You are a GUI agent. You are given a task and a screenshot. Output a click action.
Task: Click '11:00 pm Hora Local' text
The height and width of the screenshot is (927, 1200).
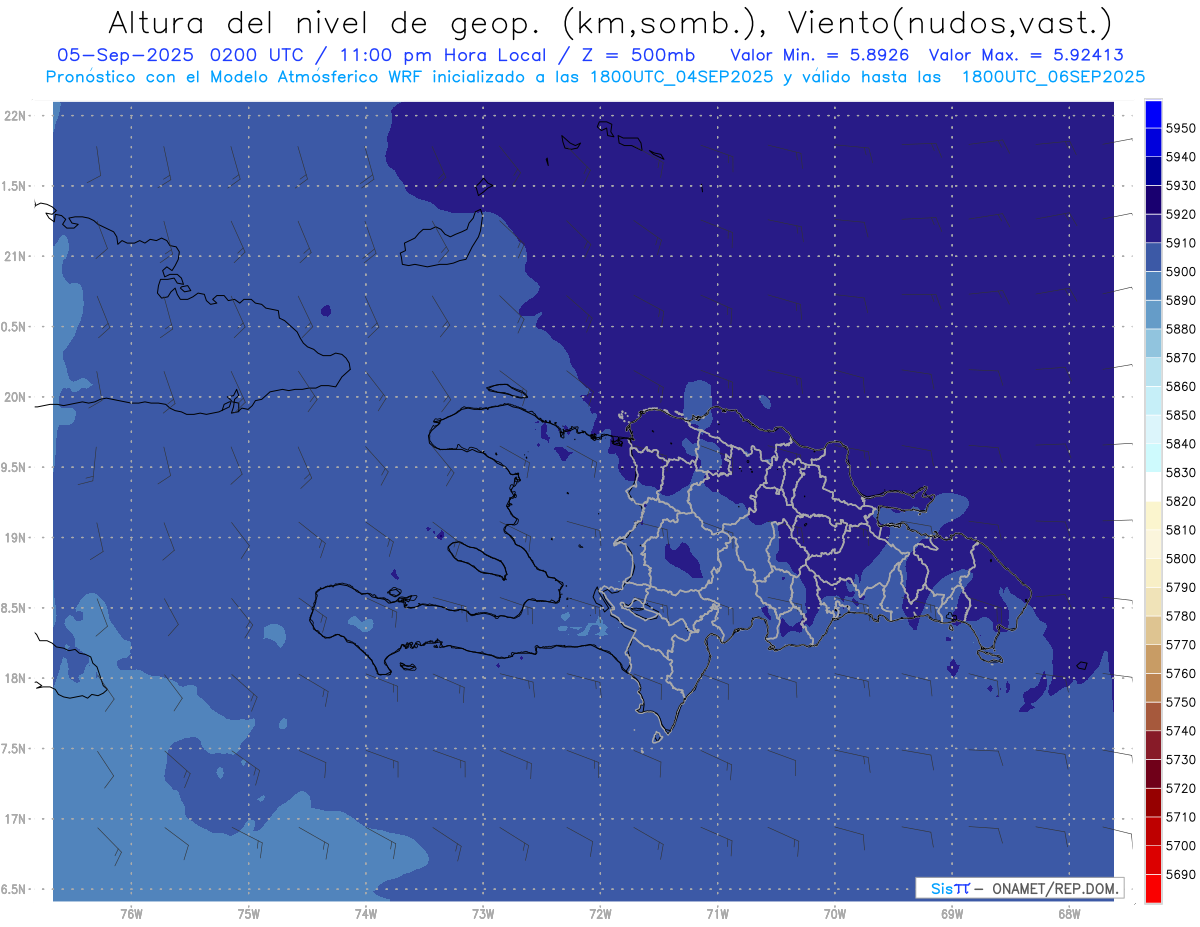[x=445, y=55]
